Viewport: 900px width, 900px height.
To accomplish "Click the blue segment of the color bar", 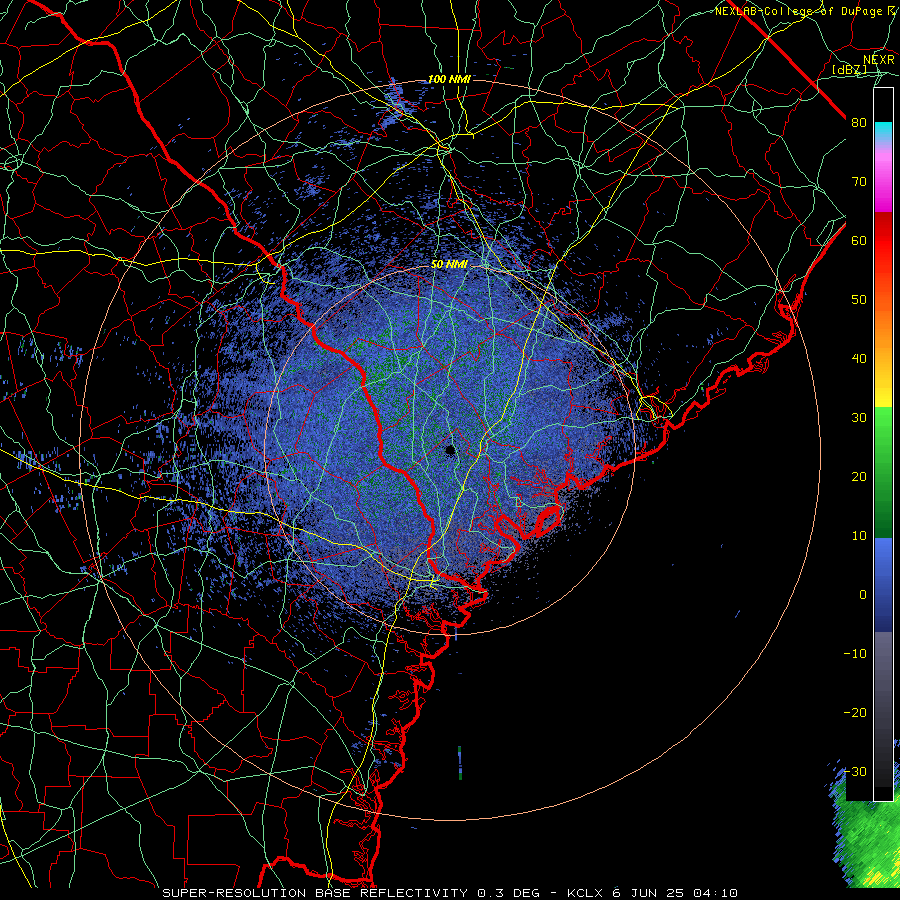I will [883, 584].
